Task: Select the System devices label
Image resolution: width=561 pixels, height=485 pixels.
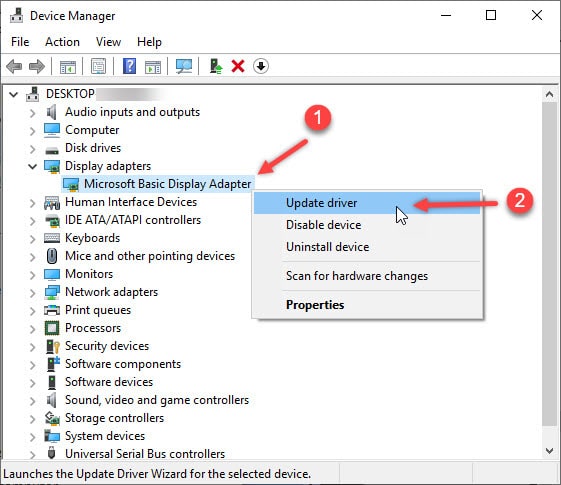Action: [x=105, y=436]
